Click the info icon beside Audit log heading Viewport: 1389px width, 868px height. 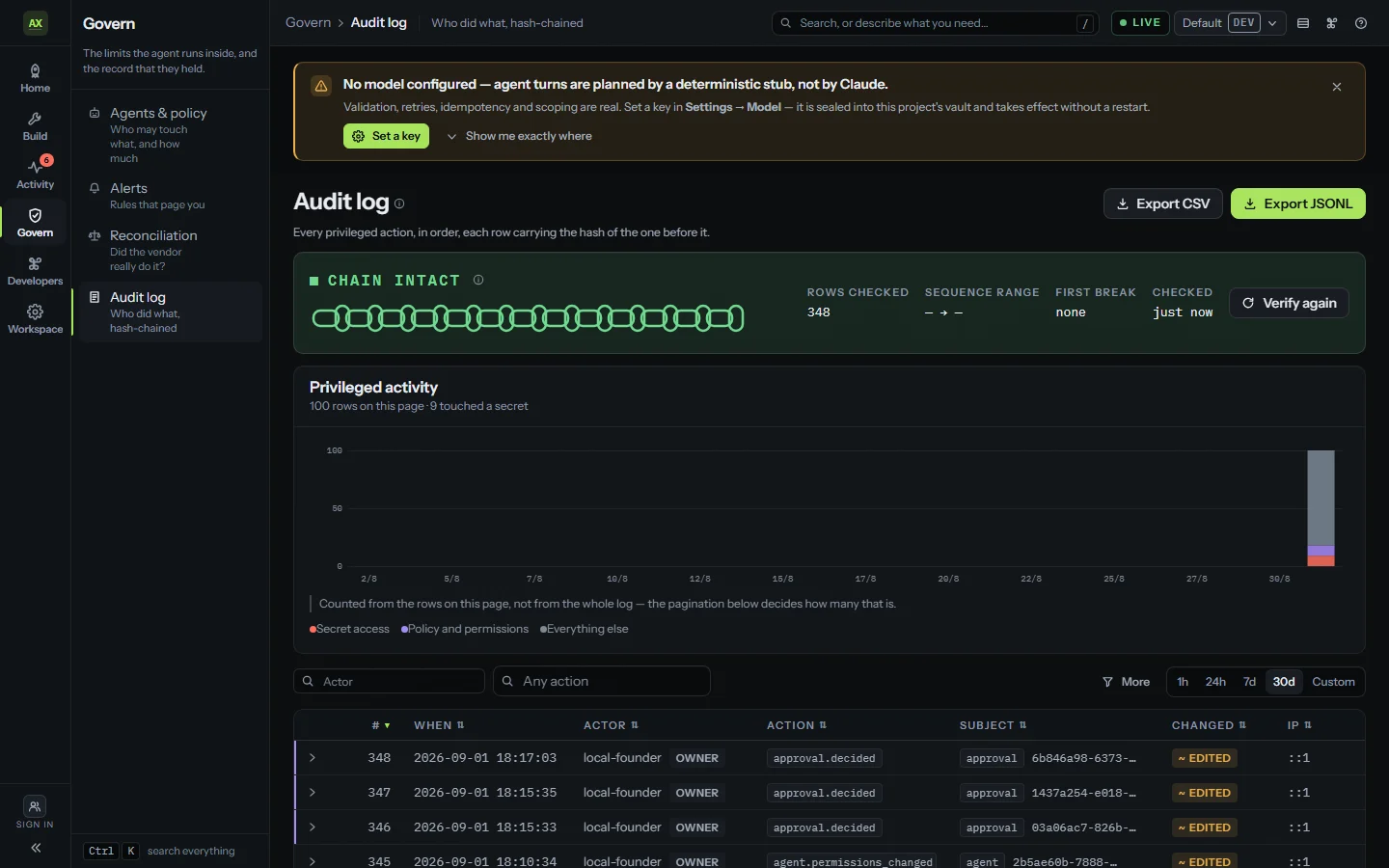coord(399,203)
